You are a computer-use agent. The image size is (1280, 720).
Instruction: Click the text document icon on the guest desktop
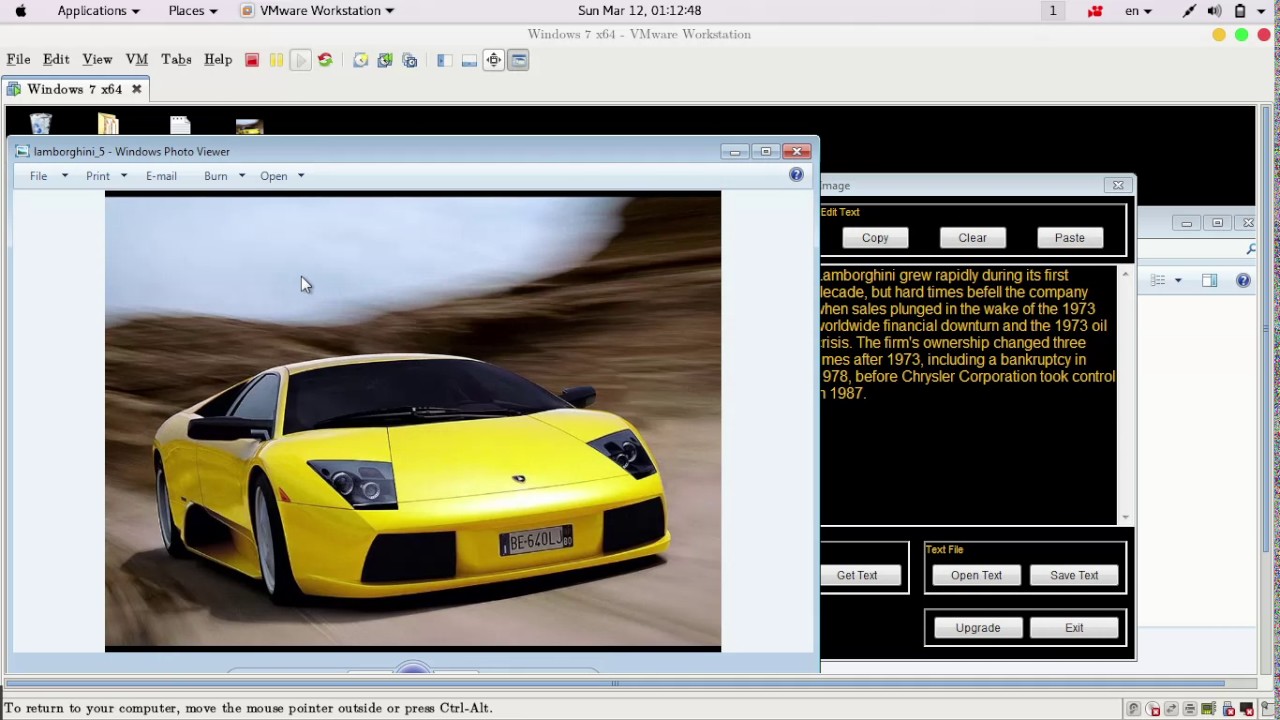(x=180, y=125)
